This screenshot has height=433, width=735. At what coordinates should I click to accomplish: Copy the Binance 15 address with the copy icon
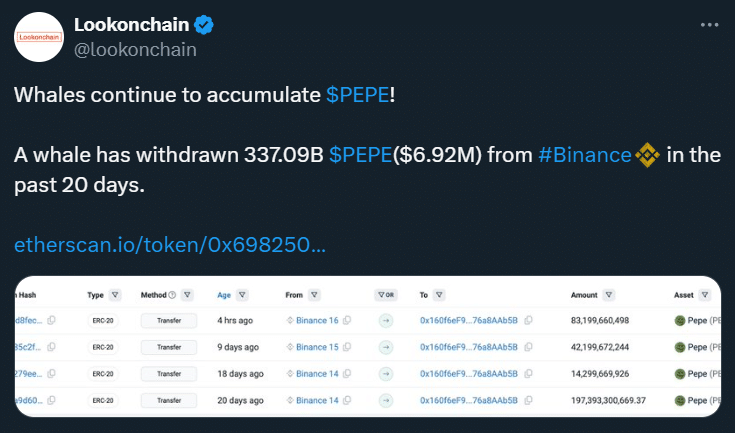coord(348,347)
